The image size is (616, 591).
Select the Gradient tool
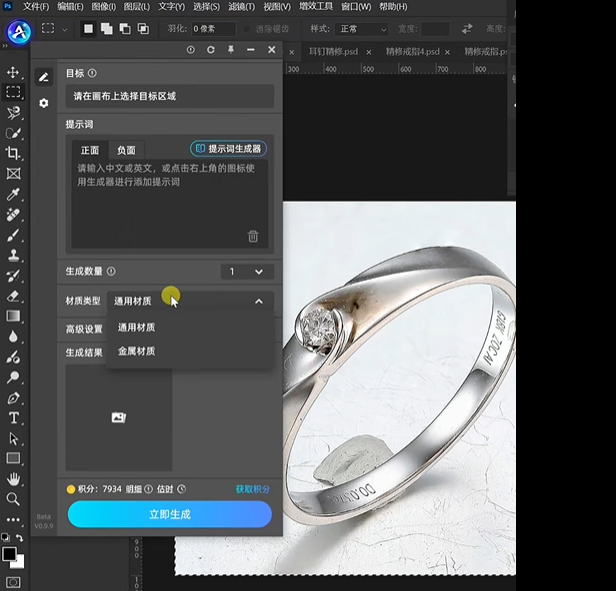click(13, 316)
